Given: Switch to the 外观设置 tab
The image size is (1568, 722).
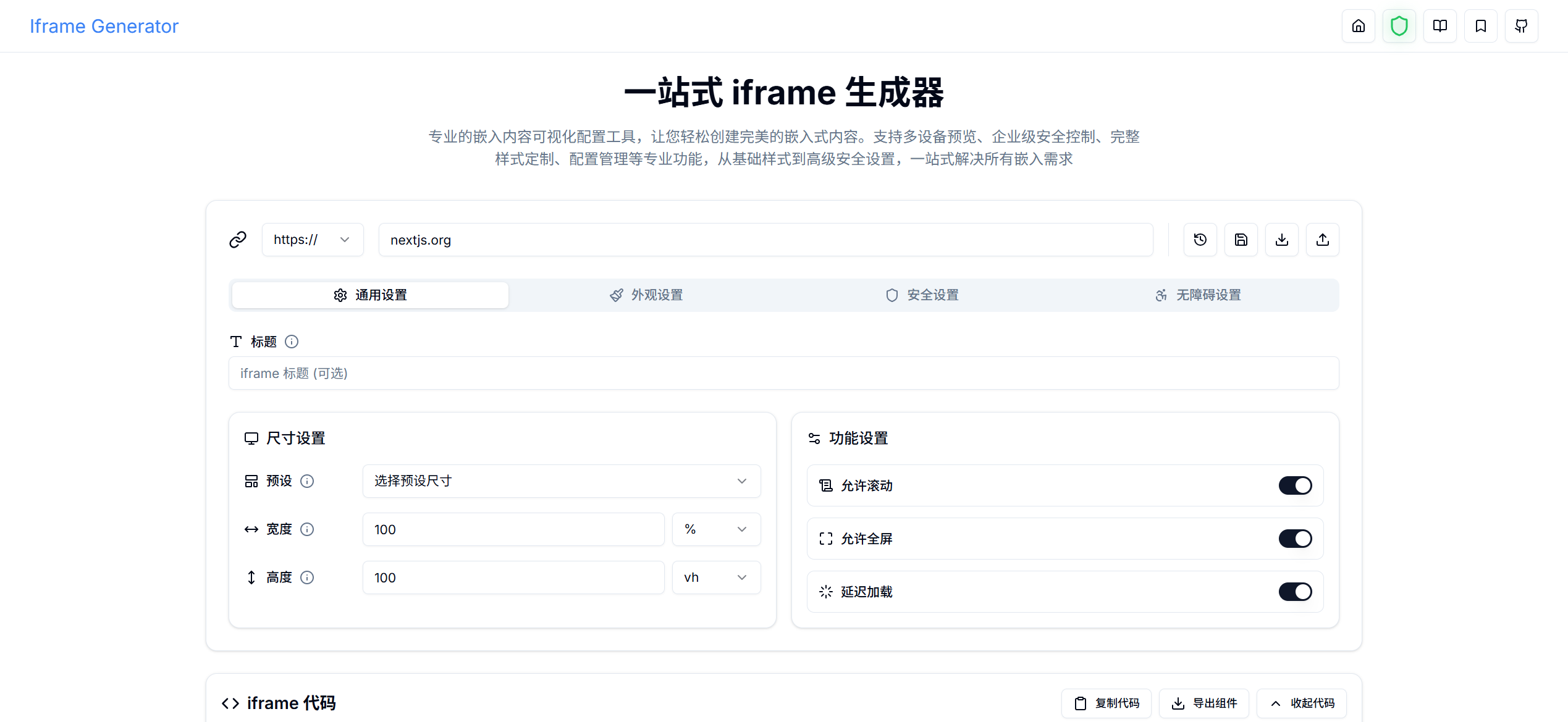Looking at the screenshot, I should (646, 295).
